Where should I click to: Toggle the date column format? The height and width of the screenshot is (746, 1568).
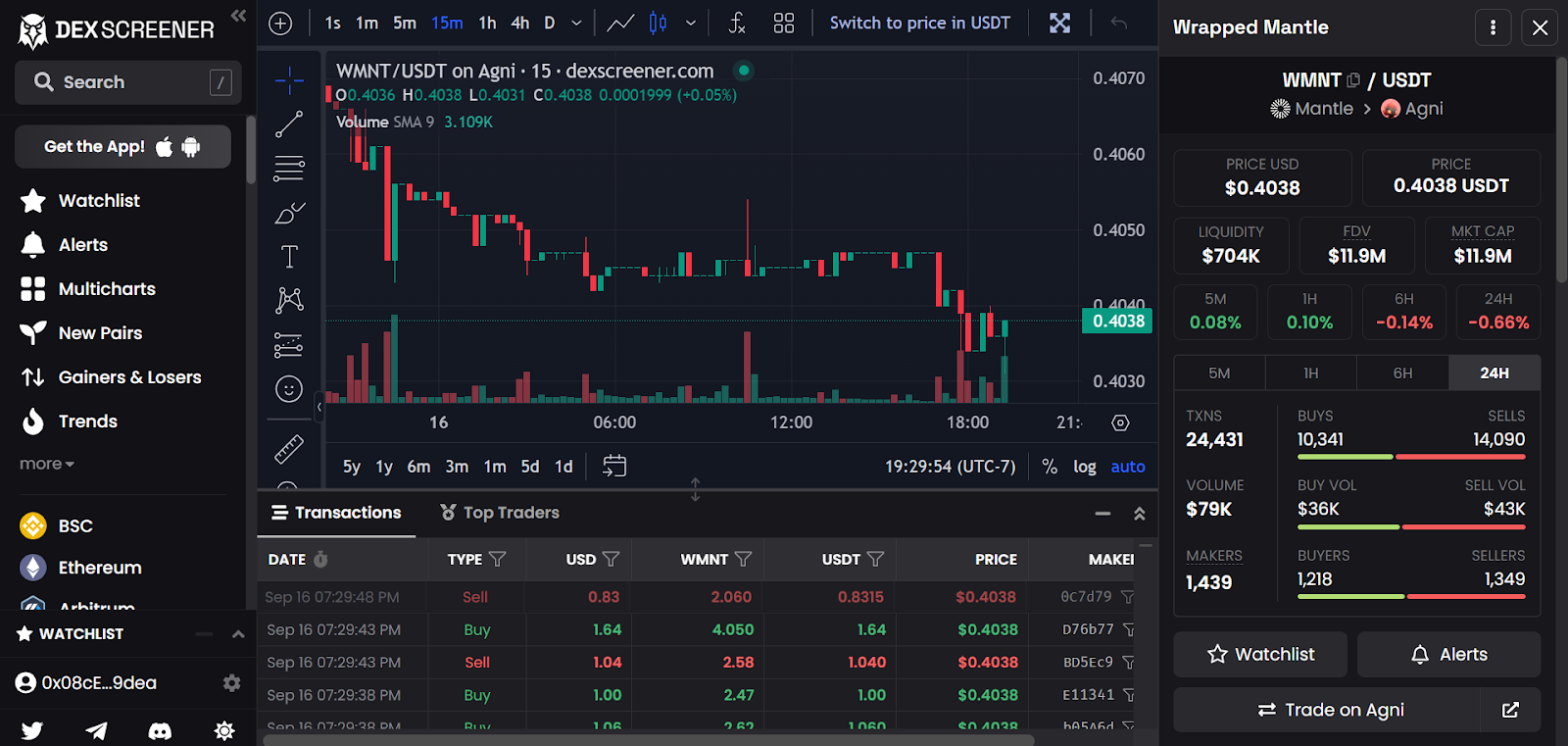[320, 559]
